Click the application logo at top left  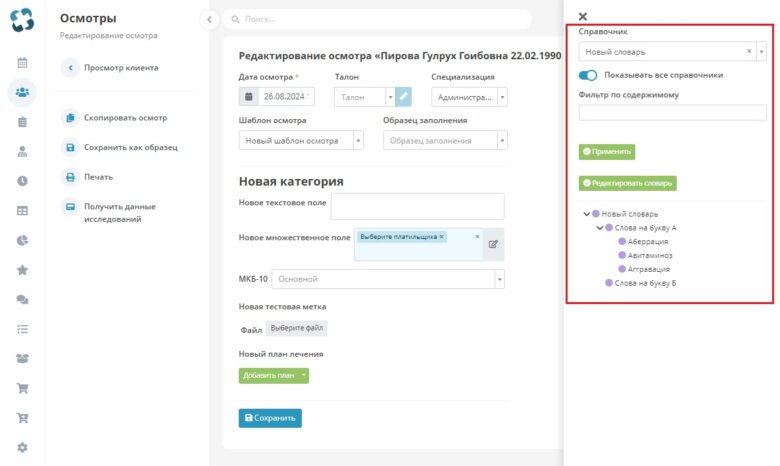pos(22,20)
